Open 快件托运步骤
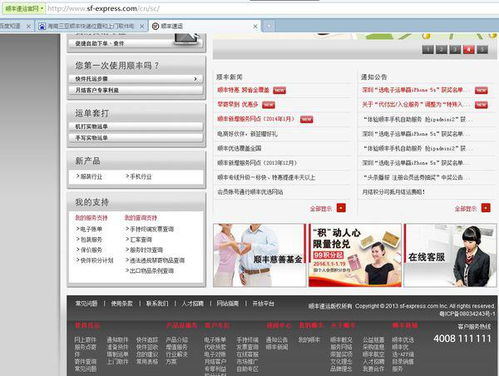 [x=136, y=79]
